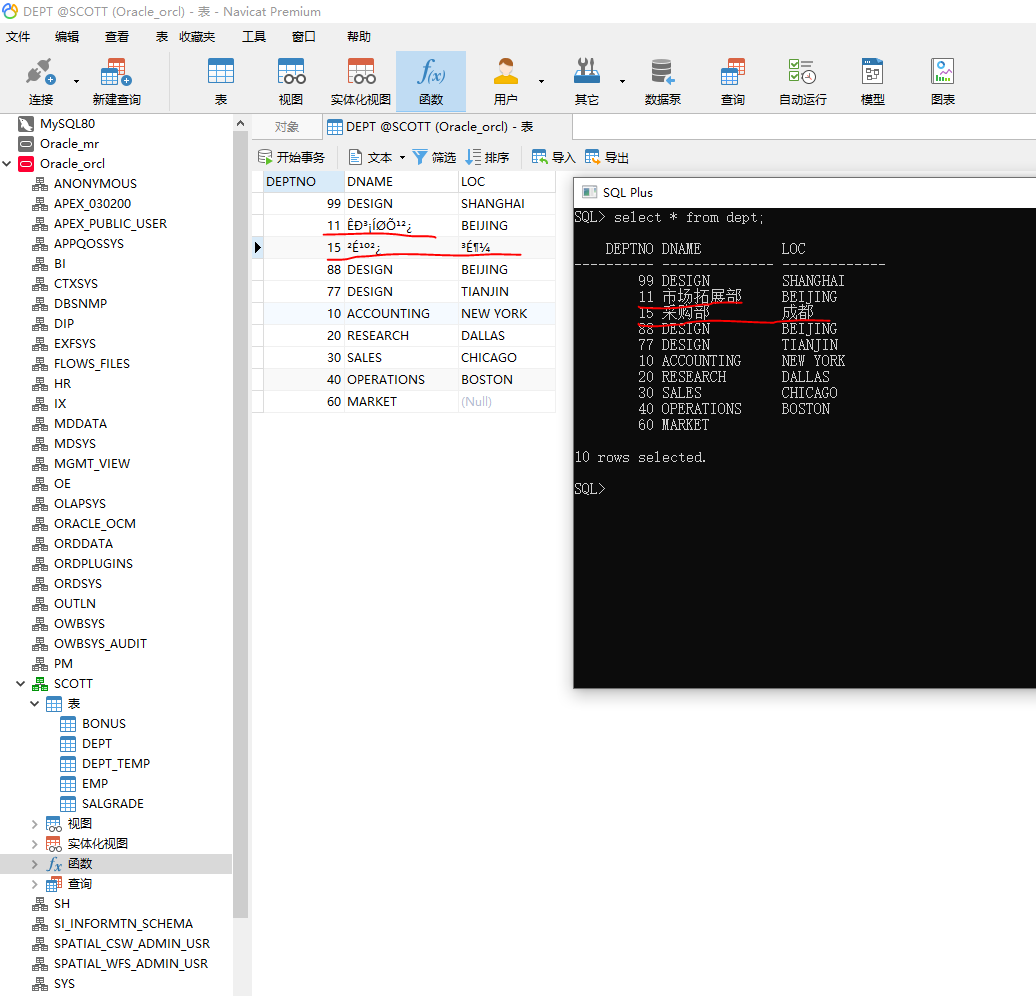Switch to DEPT @SCOTT table tab
The image size is (1036, 996).
click(447, 127)
